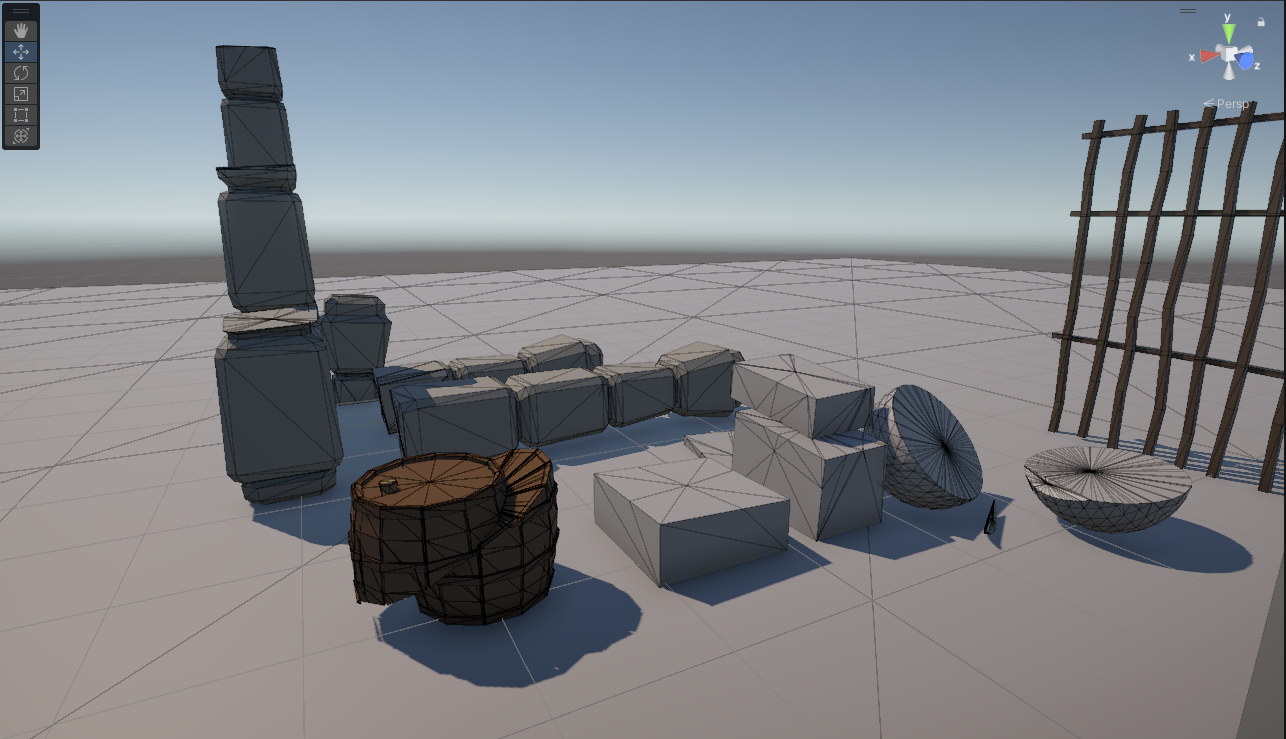This screenshot has height=739, width=1286.
Task: Click the orientation gizmo overlay handle
Action: (1187, 11)
